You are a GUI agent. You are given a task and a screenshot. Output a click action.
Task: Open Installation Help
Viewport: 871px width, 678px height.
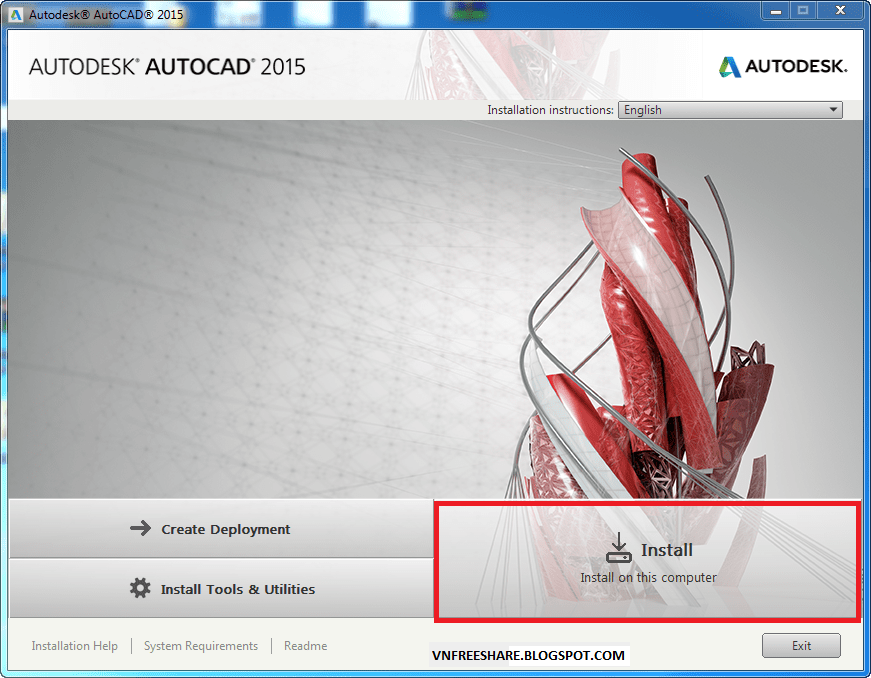point(74,646)
